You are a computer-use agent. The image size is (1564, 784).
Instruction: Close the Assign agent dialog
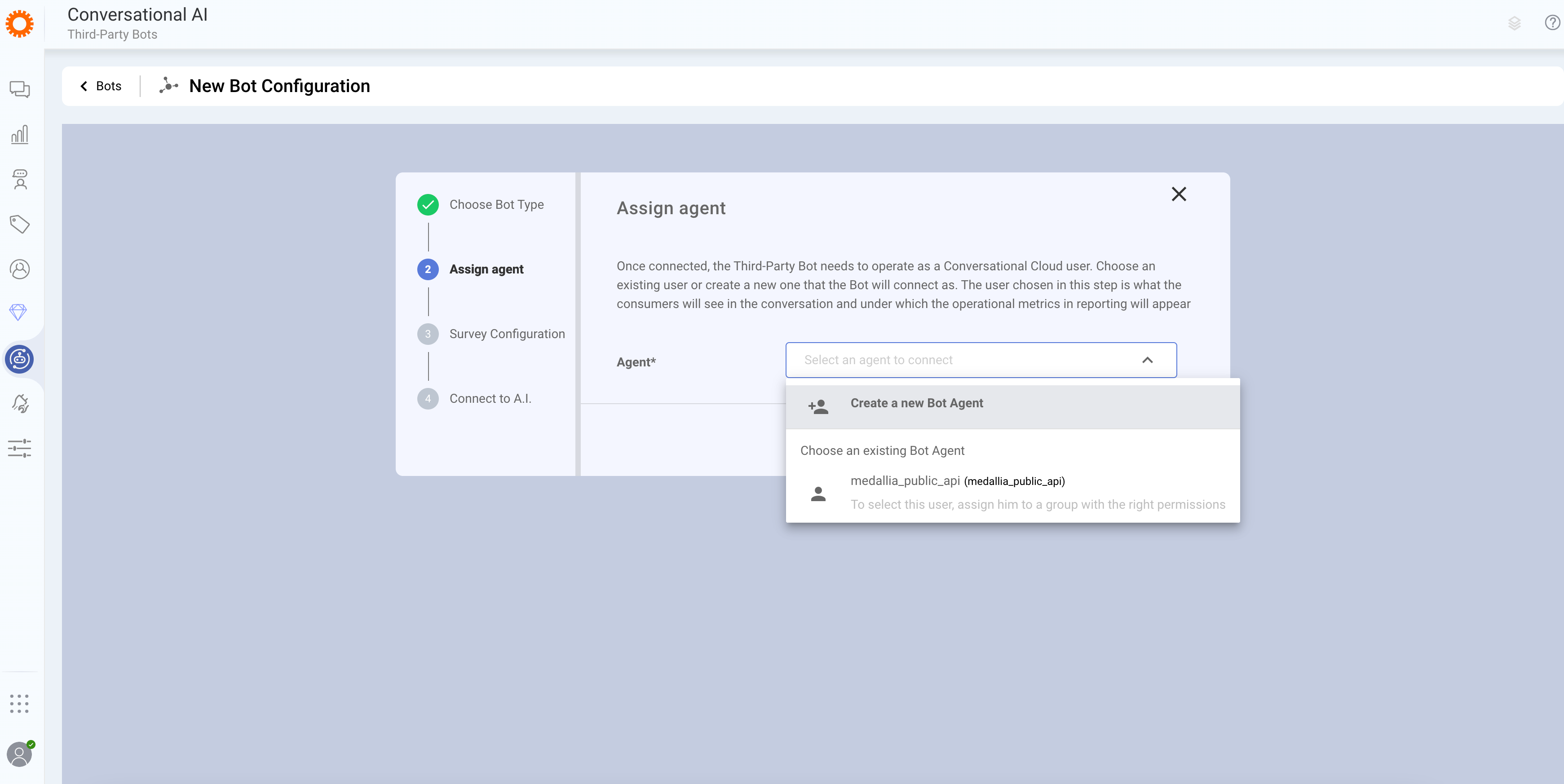click(1179, 194)
